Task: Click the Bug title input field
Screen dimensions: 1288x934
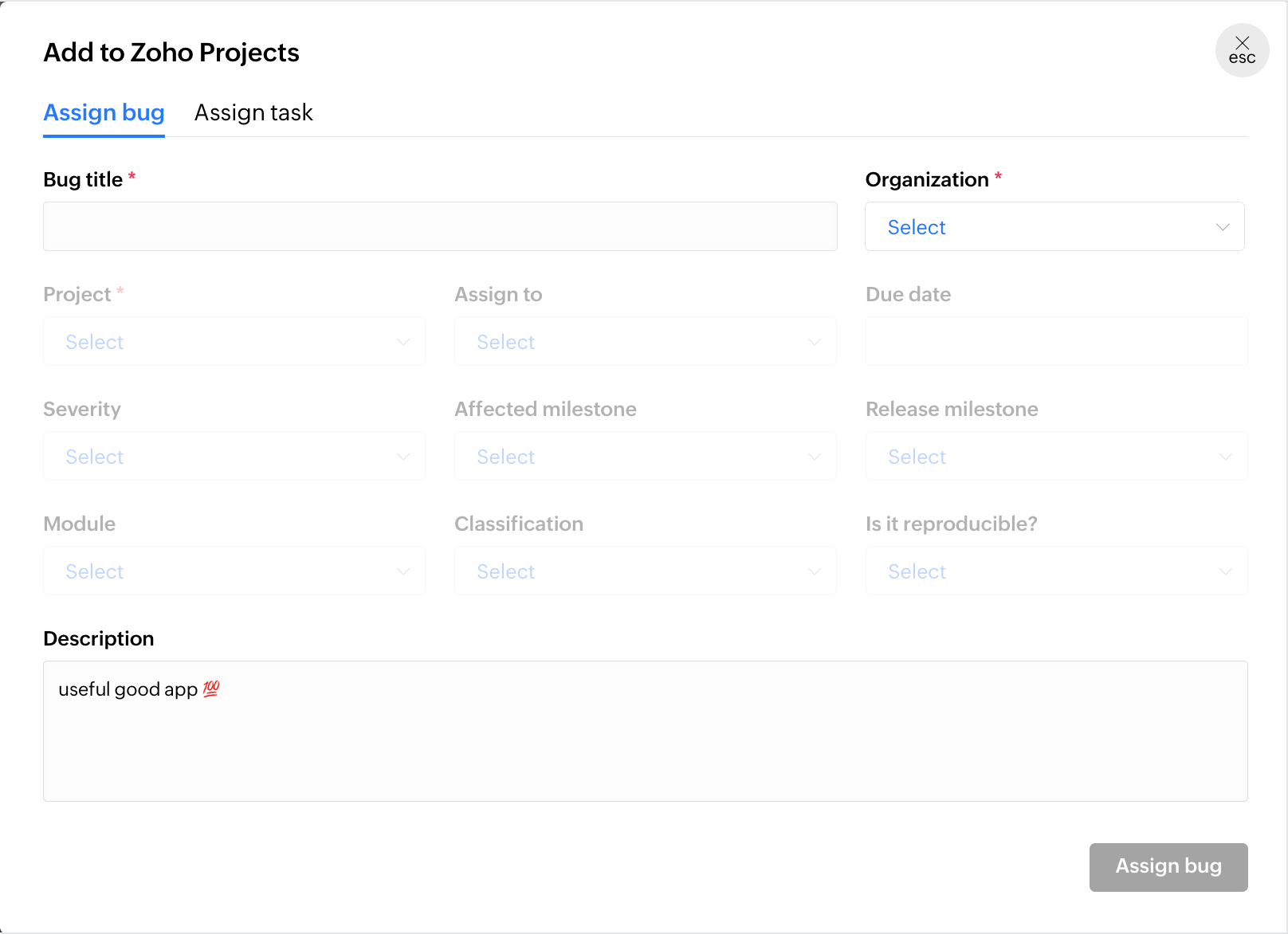Action: click(x=440, y=226)
